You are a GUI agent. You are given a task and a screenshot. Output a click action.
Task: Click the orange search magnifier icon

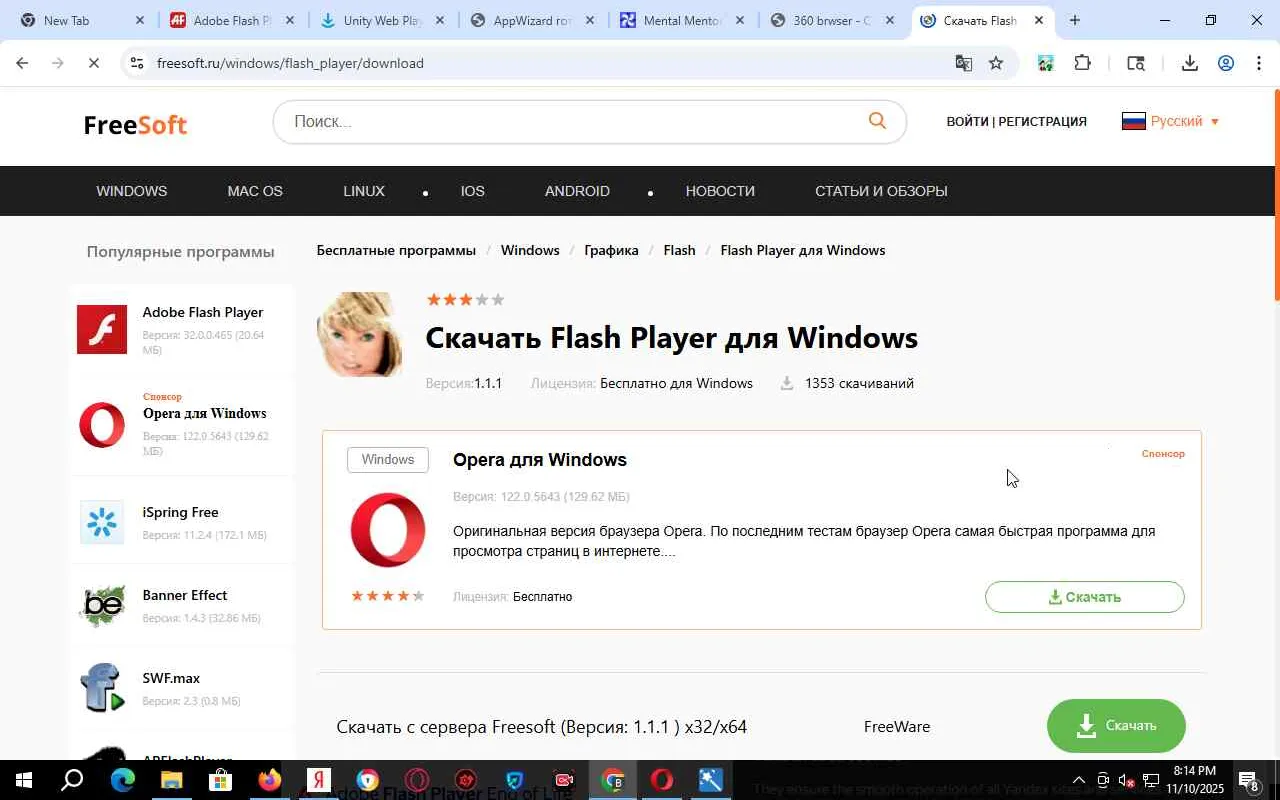(877, 121)
